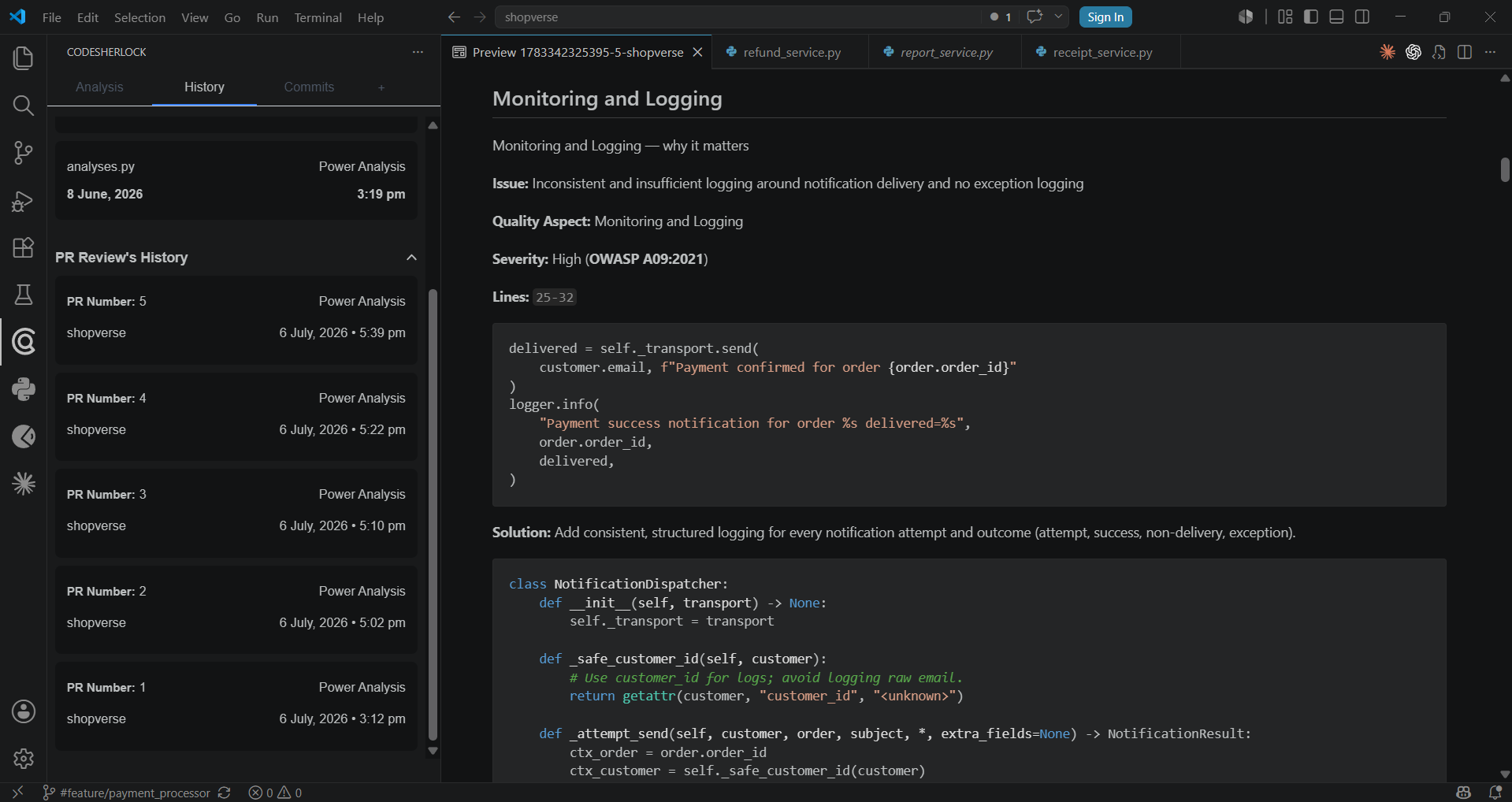Open errors and warnings count in status bar
This screenshot has height=802, width=1512.
[x=275, y=793]
